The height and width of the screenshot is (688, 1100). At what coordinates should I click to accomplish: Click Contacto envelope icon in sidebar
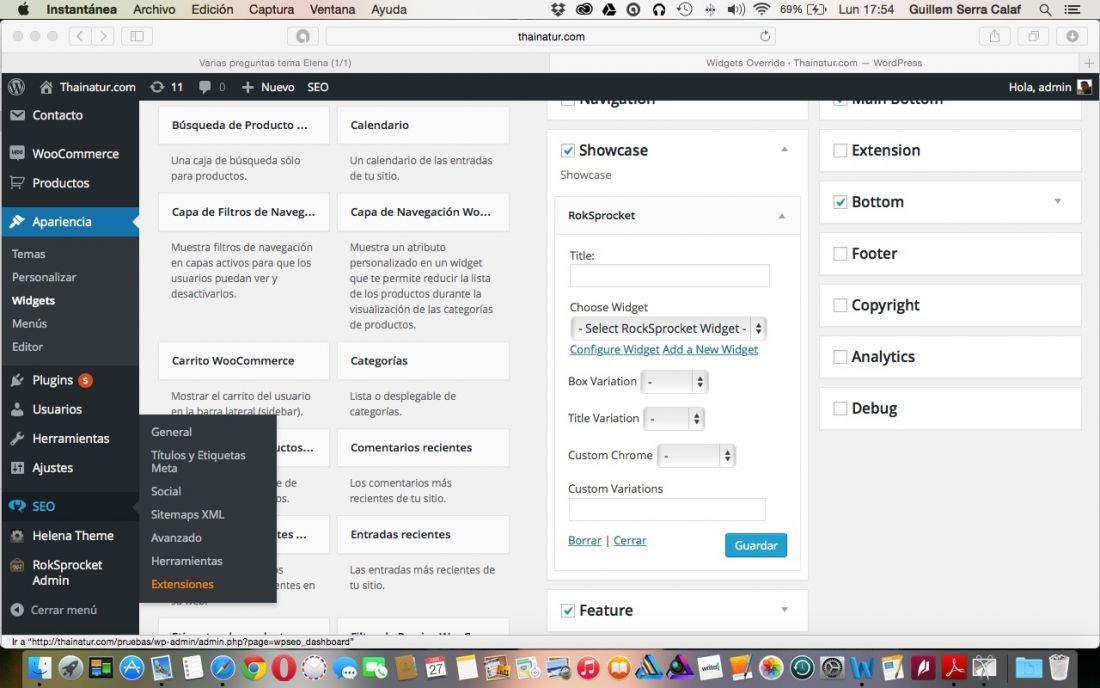click(18, 115)
